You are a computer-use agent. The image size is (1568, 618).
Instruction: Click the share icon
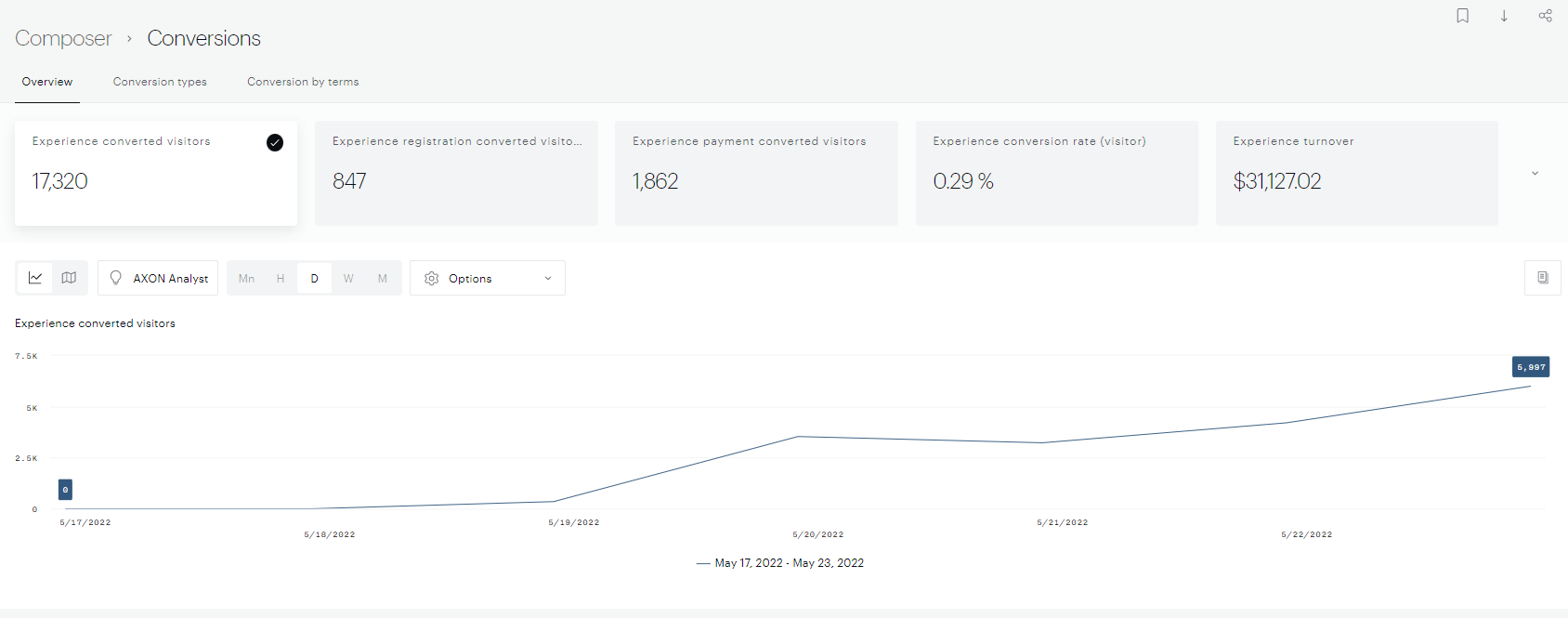pyautogui.click(x=1545, y=16)
